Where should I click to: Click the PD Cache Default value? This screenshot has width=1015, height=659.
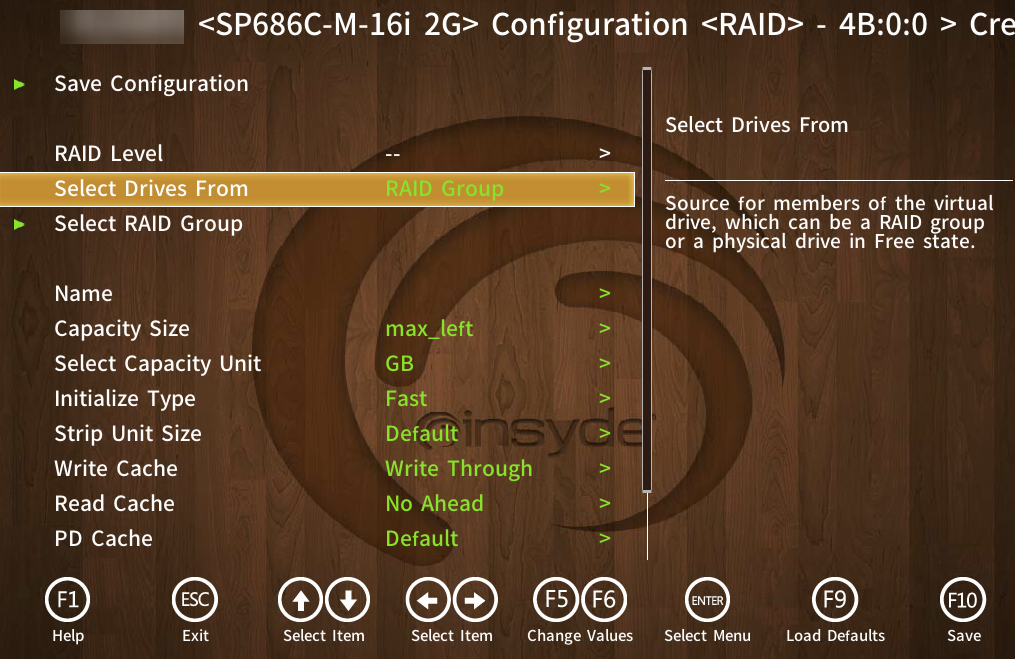click(421, 539)
